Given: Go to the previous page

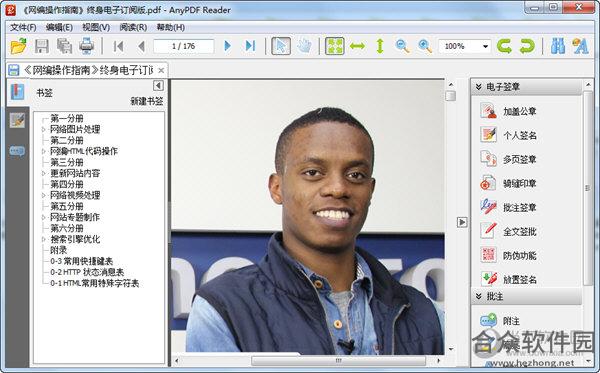Looking at the screenshot, I should point(141,46).
